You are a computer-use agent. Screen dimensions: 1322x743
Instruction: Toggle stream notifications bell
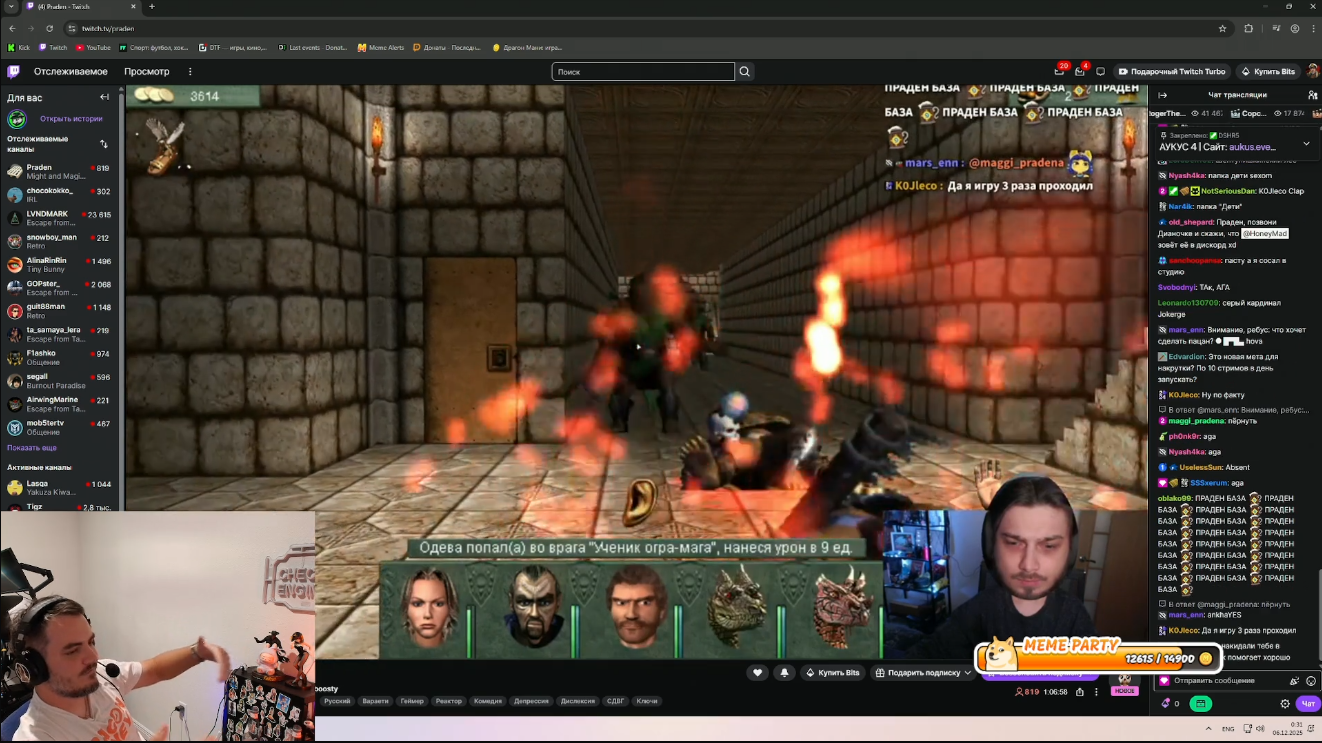[x=784, y=673]
